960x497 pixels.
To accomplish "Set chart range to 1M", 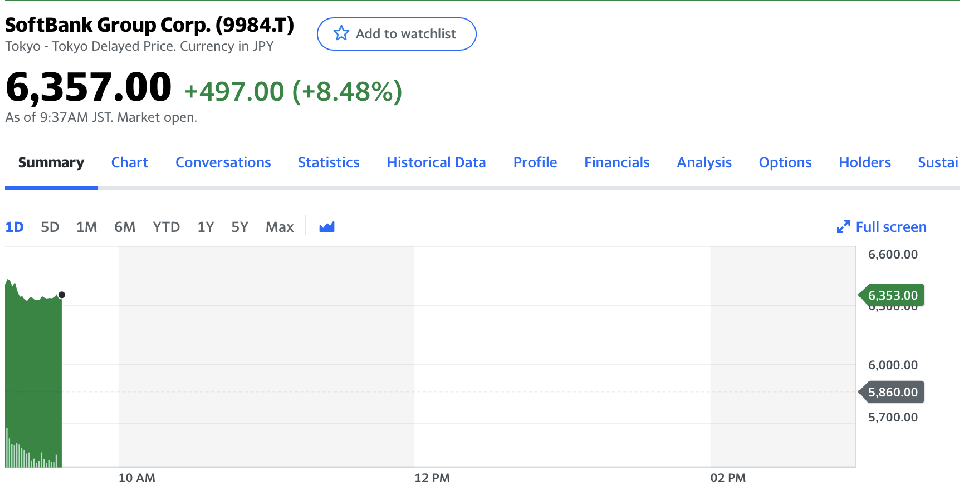I will [86, 227].
